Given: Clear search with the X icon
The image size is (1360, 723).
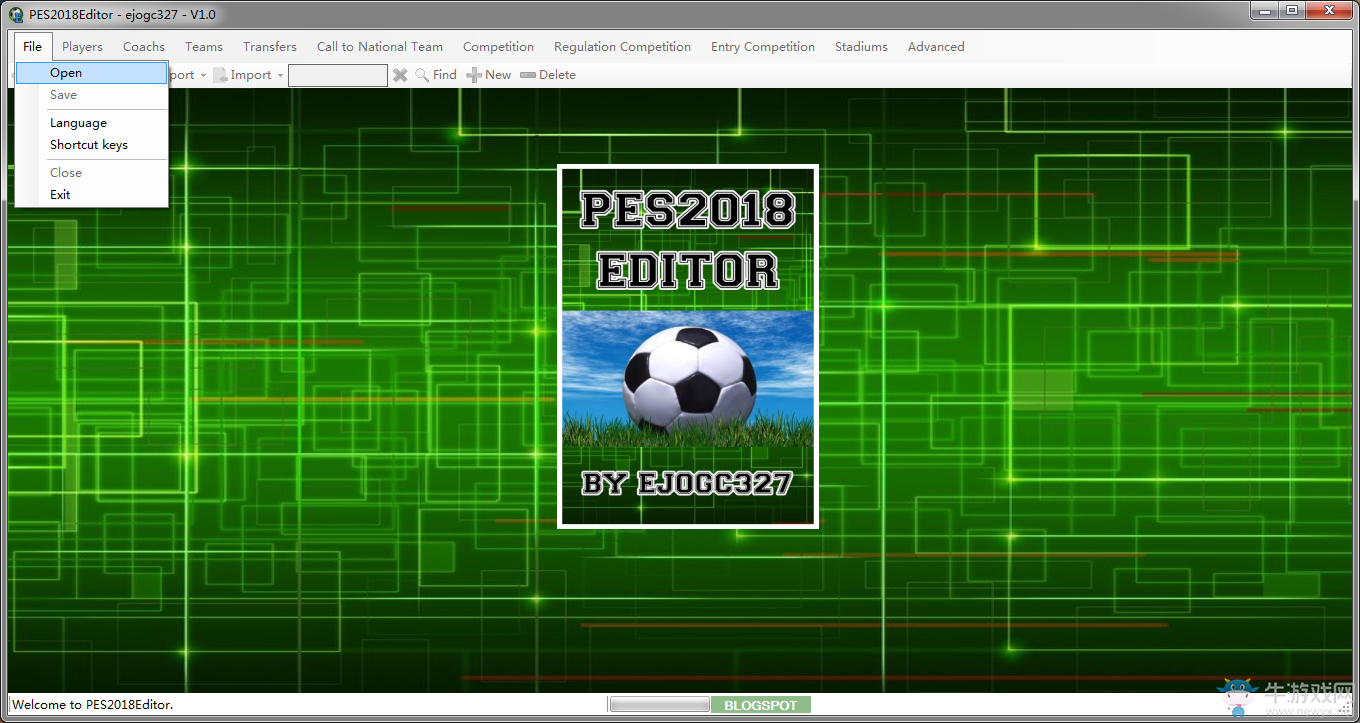Looking at the screenshot, I should point(400,75).
